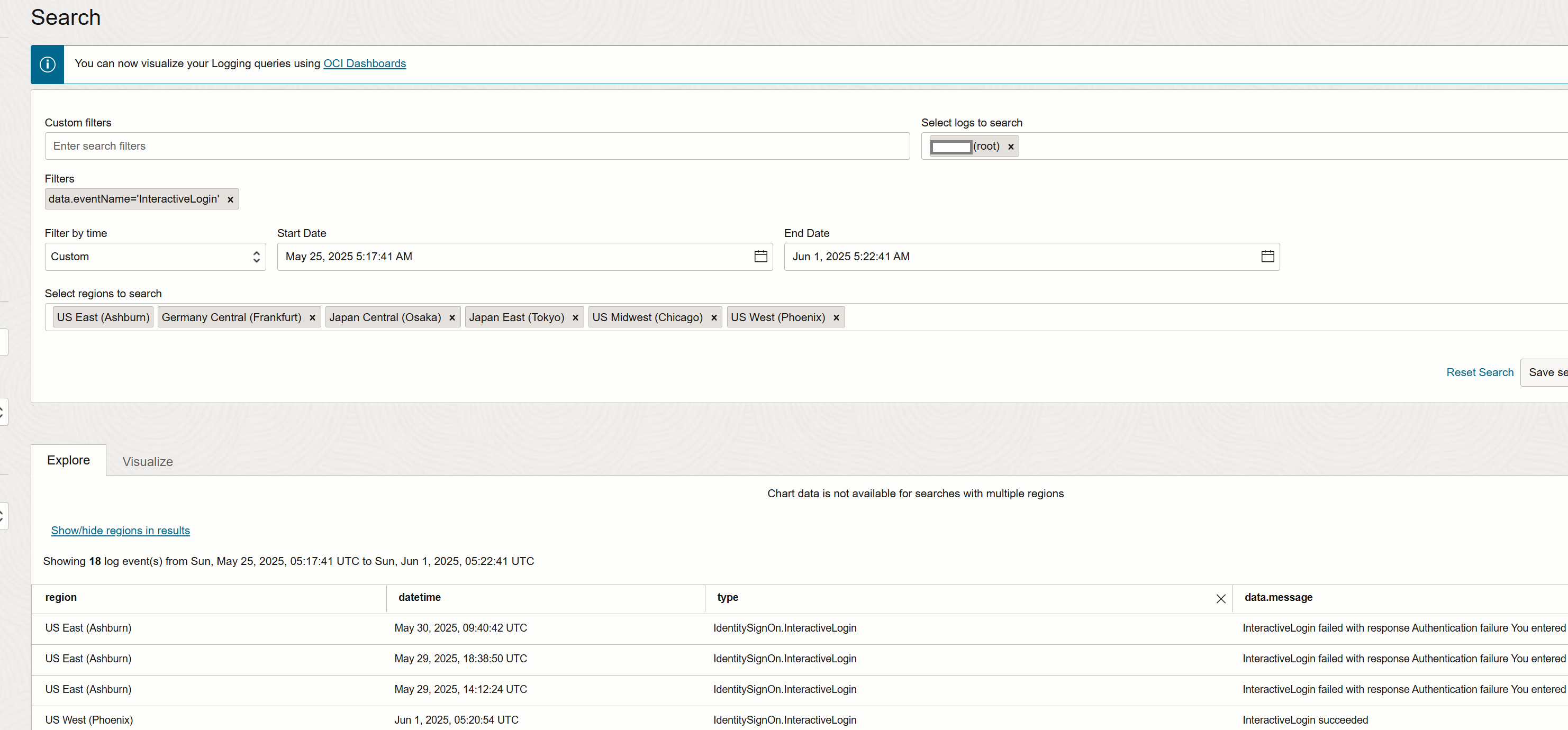Remove the data.eventName='InteractiveLogin' filter

[x=230, y=199]
